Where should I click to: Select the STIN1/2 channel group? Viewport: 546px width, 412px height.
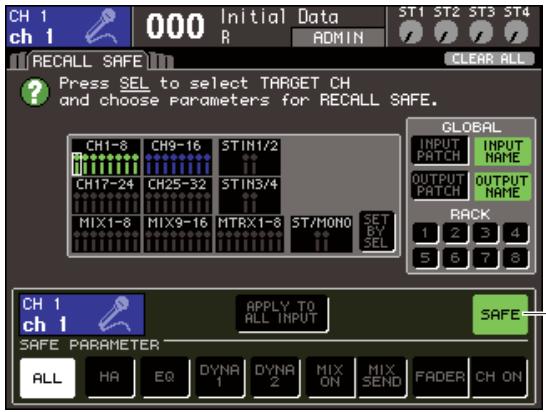pyautogui.click(x=250, y=157)
